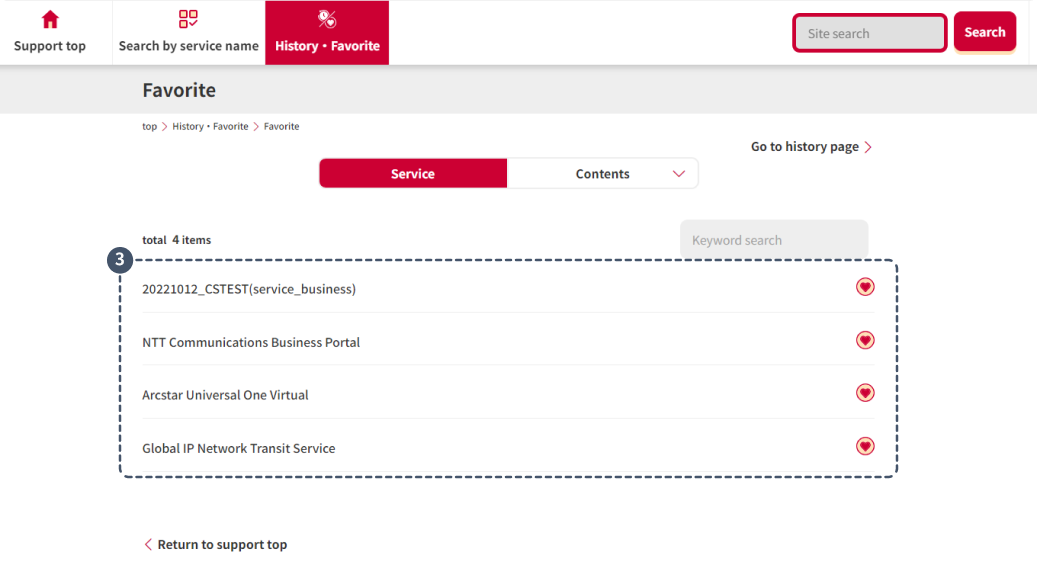Click the arrow beside Go to history page
The image size is (1037, 565).
pyautogui.click(x=868, y=147)
